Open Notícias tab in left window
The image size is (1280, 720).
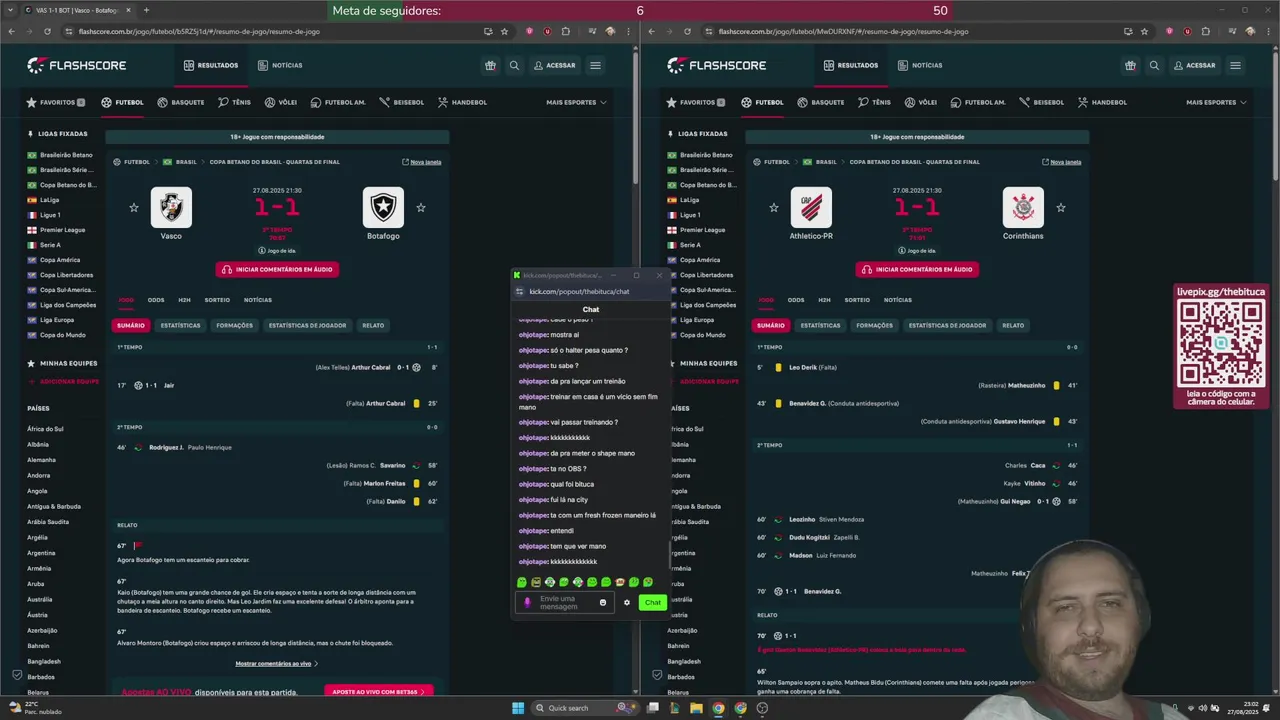pyautogui.click(x=280, y=65)
